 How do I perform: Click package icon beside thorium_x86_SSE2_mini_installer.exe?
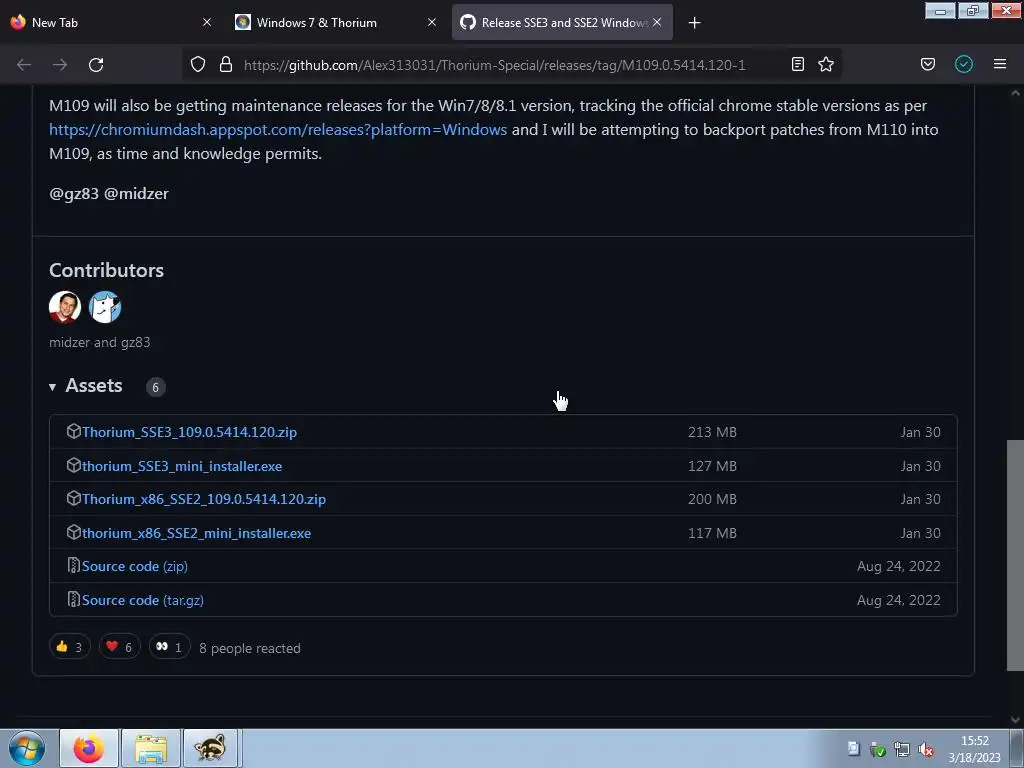pos(74,532)
